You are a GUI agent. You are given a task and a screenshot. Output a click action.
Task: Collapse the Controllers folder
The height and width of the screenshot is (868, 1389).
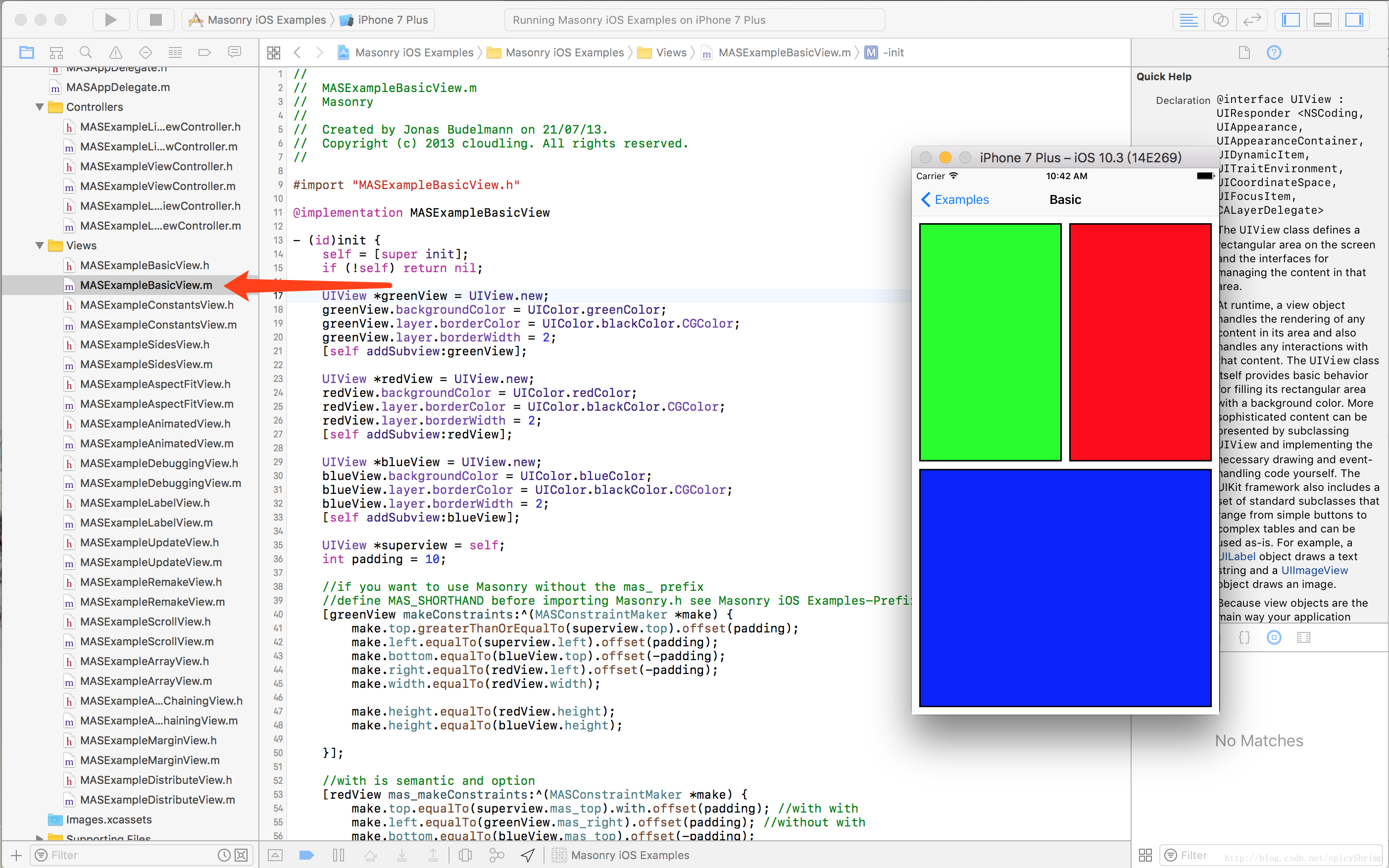click(40, 107)
